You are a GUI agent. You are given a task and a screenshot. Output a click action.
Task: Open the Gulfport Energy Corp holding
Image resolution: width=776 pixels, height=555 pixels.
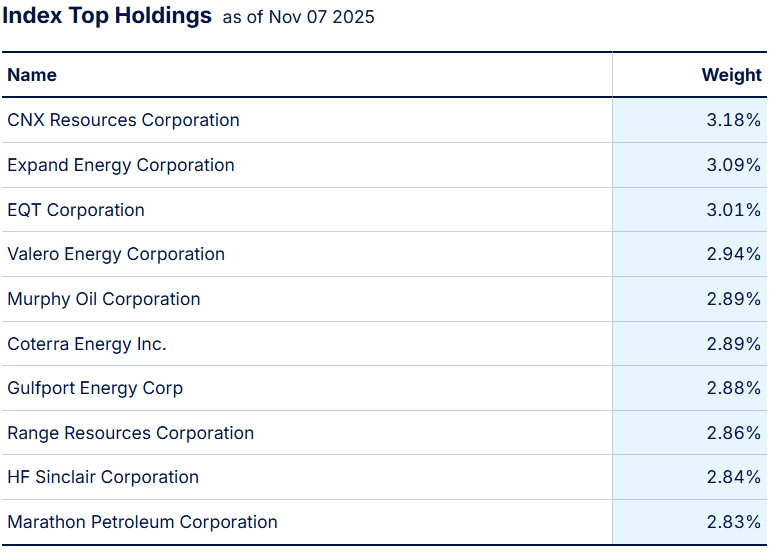[x=95, y=388]
